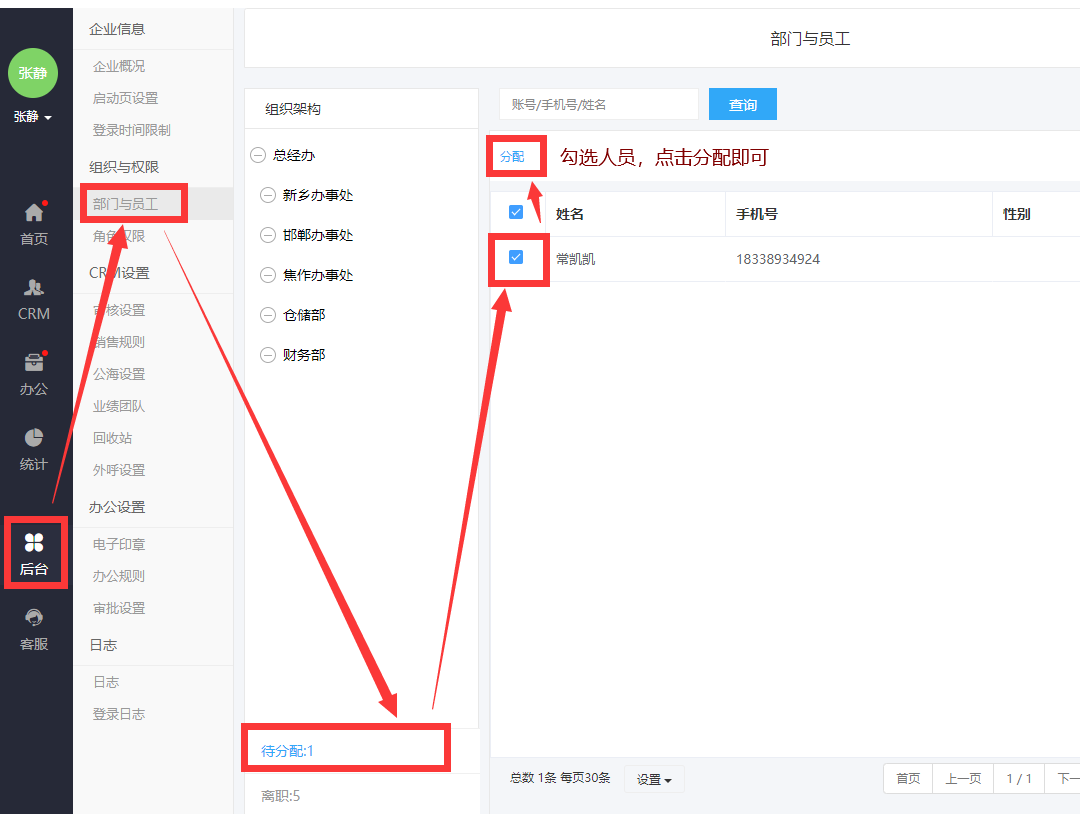
Task: Click the 手机号 column header
Action: pos(756,214)
